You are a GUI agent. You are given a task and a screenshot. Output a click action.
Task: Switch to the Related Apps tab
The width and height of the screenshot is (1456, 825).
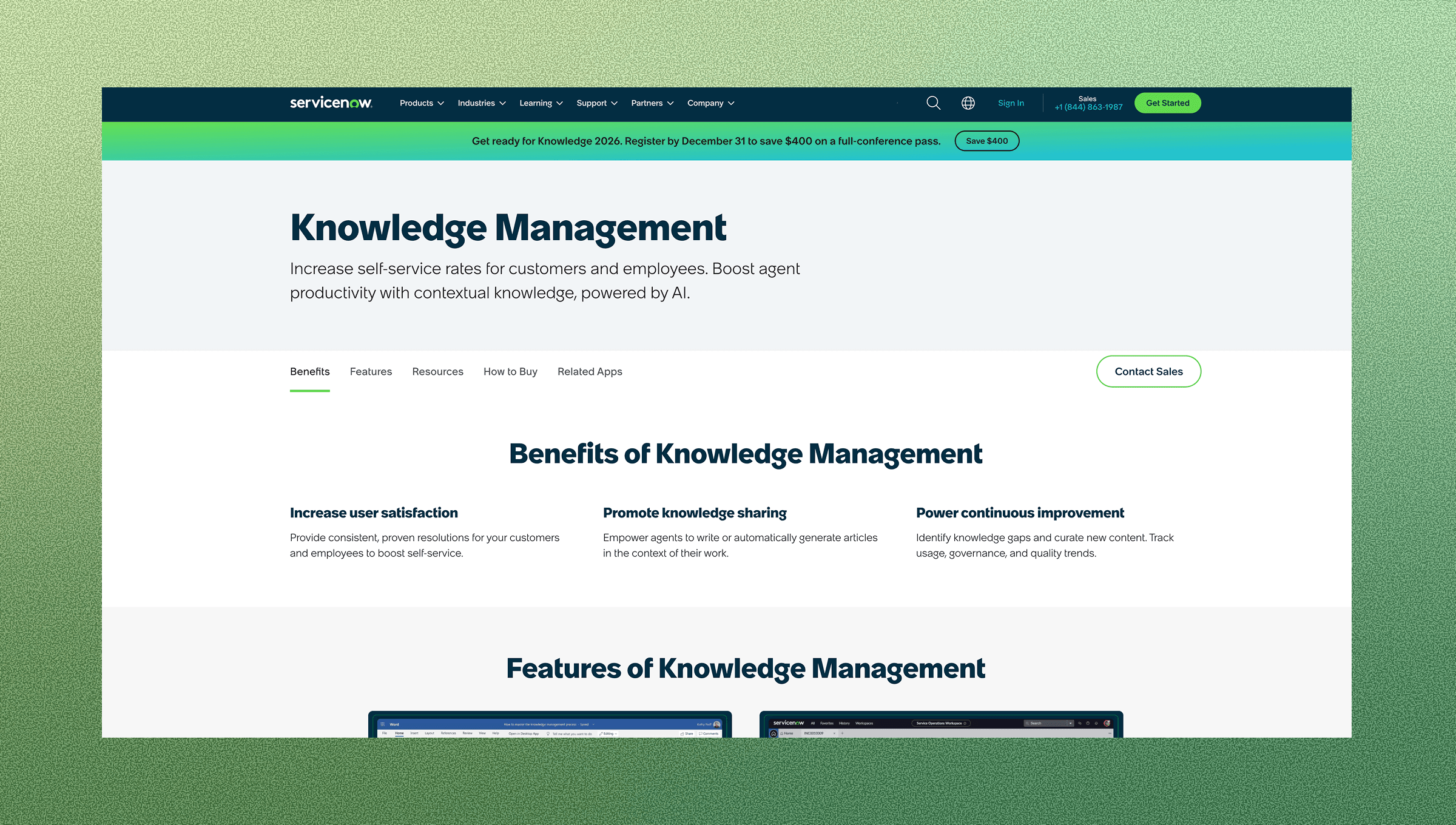click(x=590, y=371)
